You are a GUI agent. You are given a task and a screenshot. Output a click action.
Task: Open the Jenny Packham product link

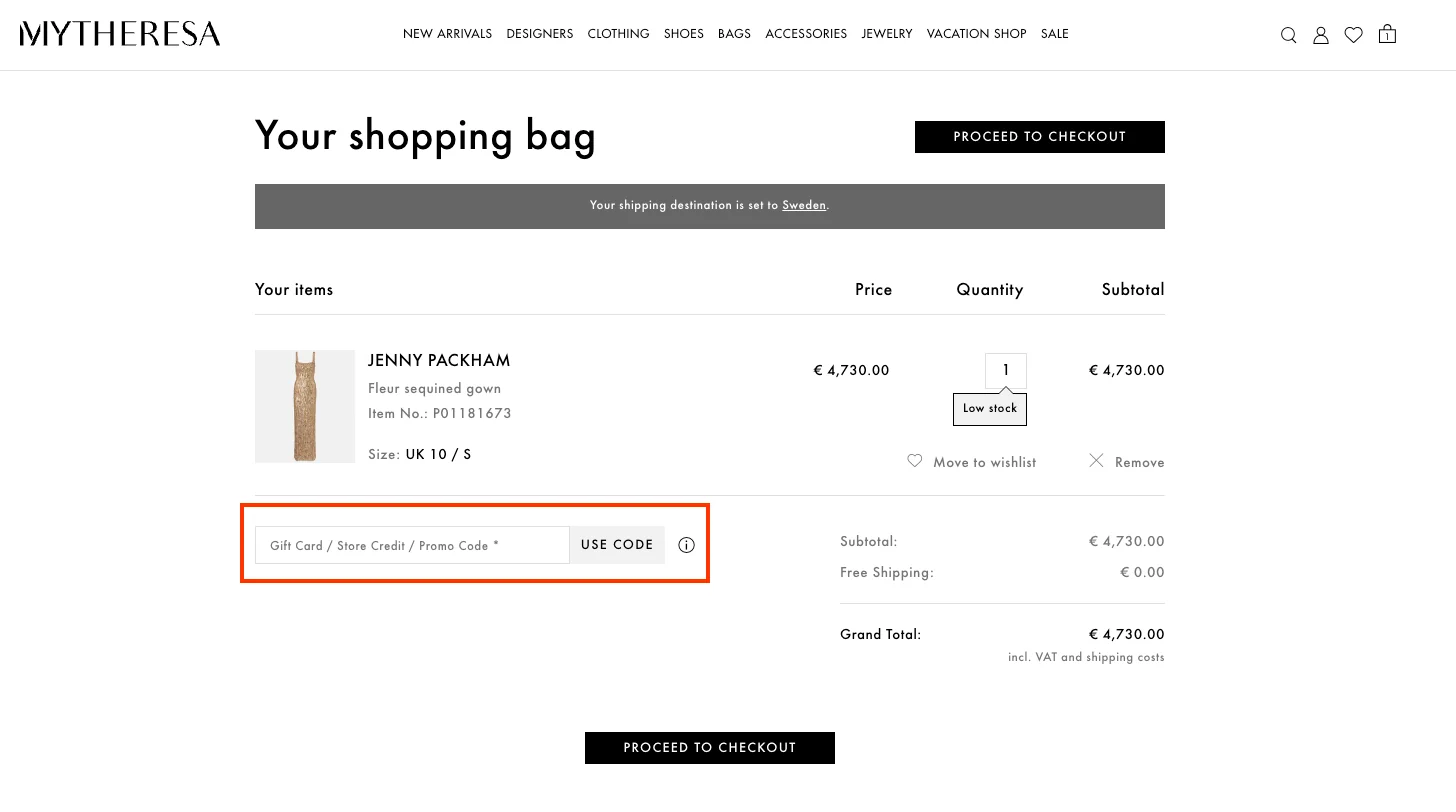coord(439,360)
